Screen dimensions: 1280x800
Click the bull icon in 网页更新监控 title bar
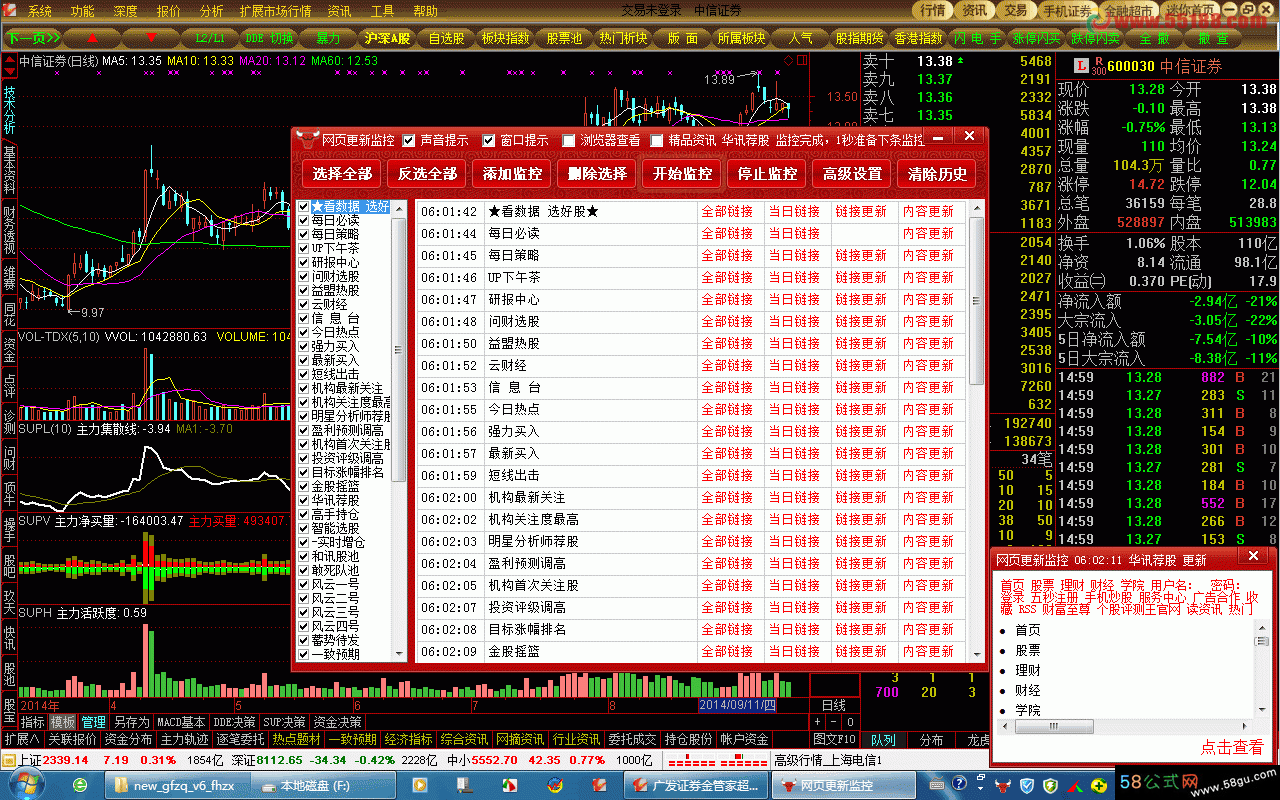click(308, 140)
